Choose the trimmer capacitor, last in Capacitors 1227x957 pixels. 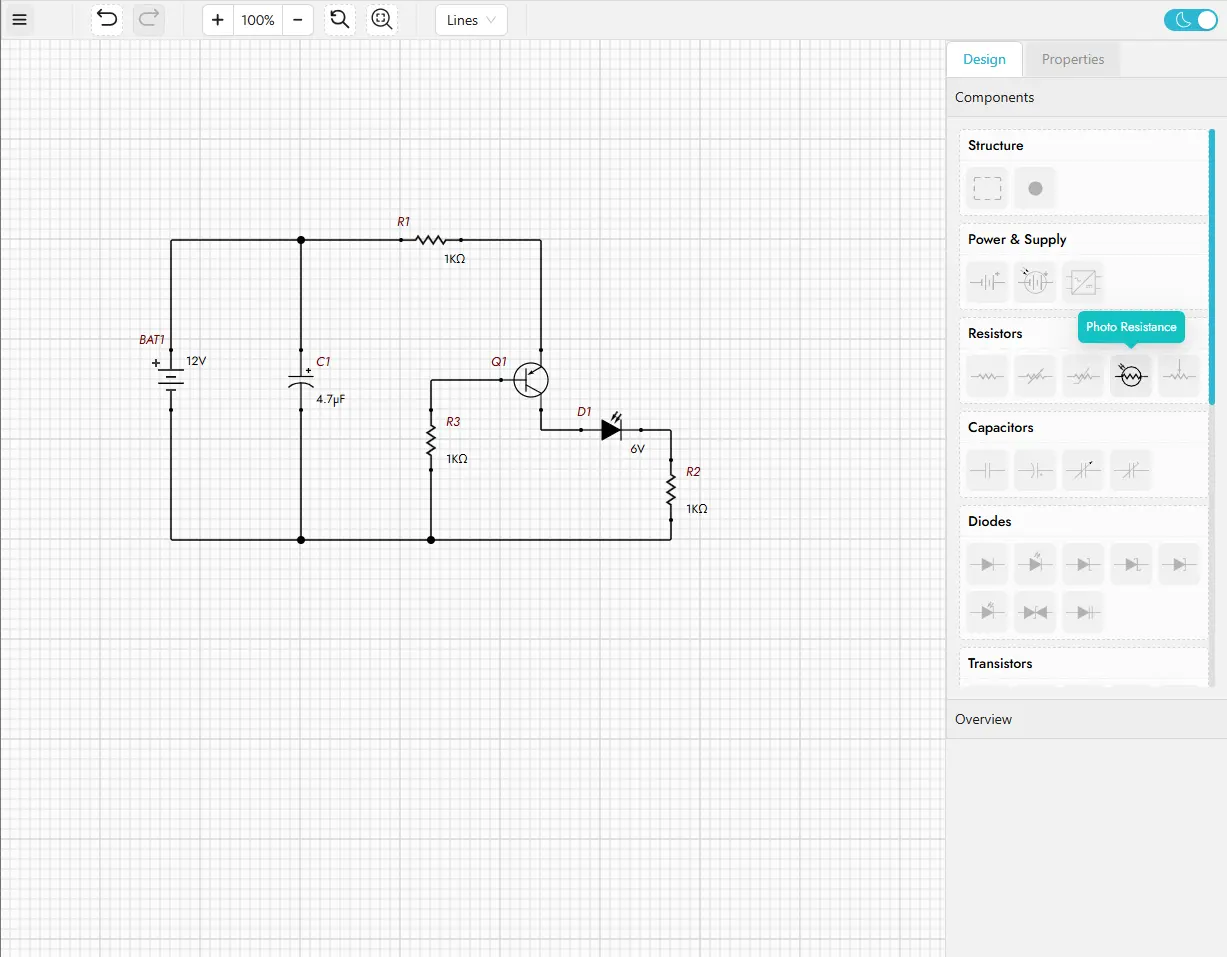pyautogui.click(x=1131, y=470)
